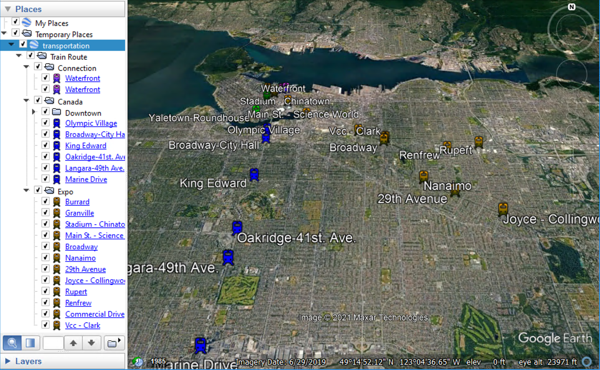The image size is (600, 370).
Task: Uncheck the Commercial Drive placemark checkbox
Action: pos(45,313)
